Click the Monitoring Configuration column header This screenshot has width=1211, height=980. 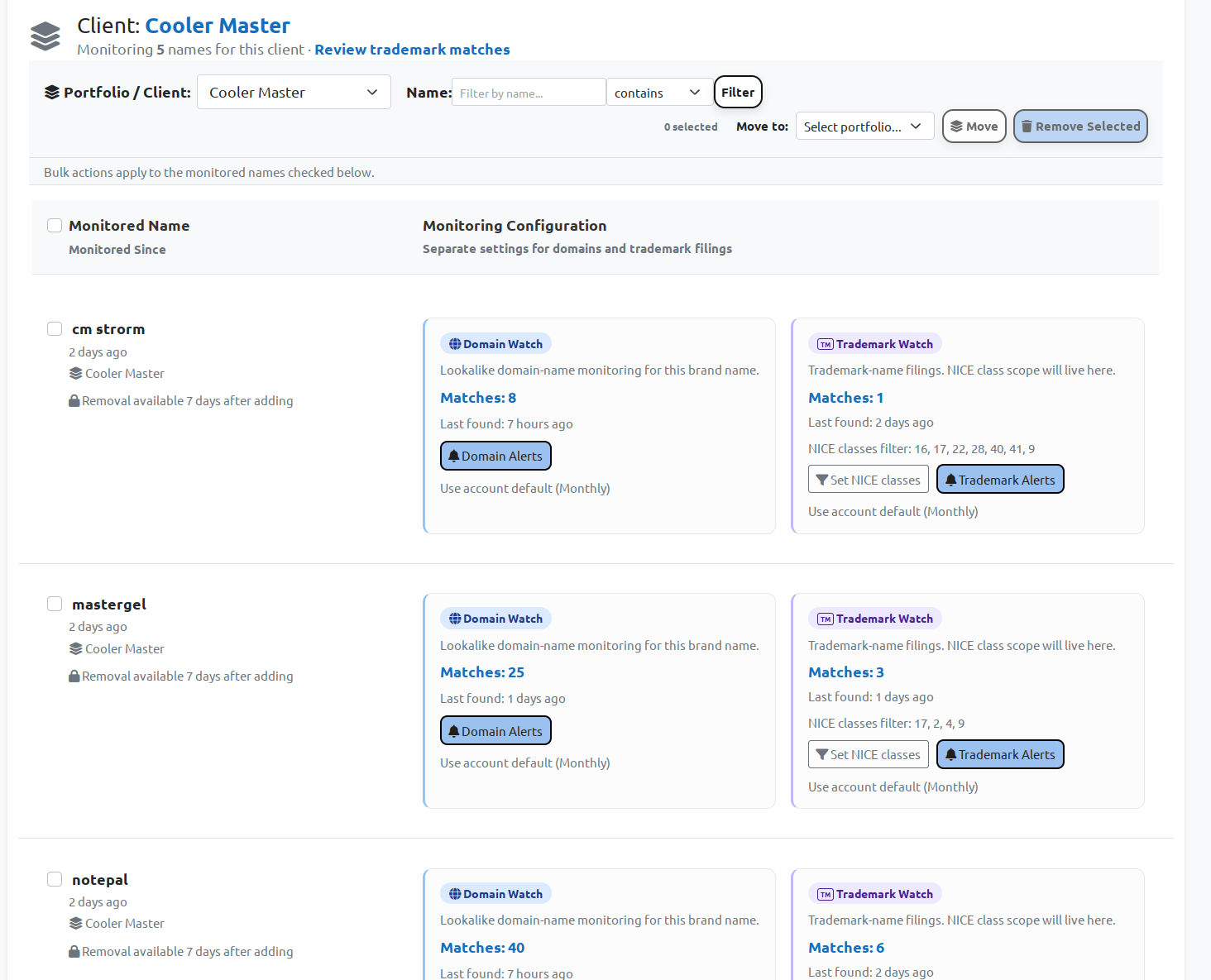coord(515,226)
